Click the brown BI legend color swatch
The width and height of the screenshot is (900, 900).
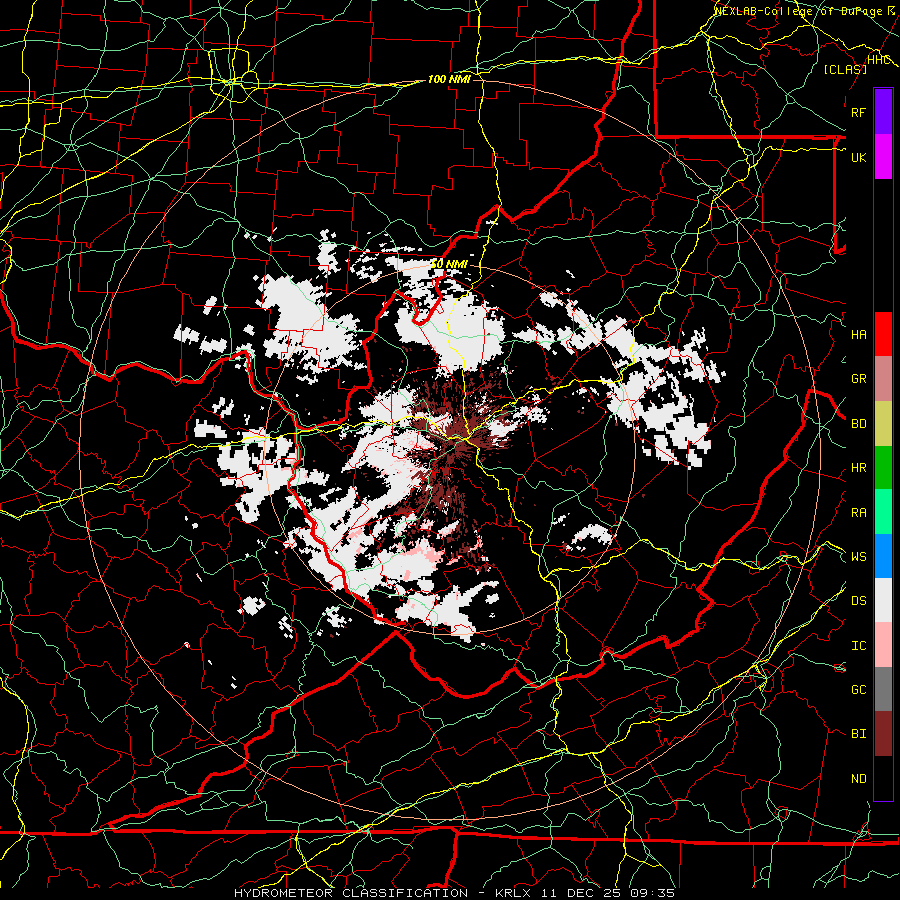(883, 734)
